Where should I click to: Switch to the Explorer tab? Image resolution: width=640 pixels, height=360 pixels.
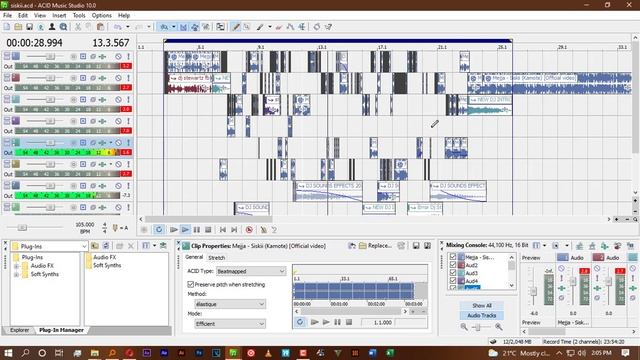(20, 330)
